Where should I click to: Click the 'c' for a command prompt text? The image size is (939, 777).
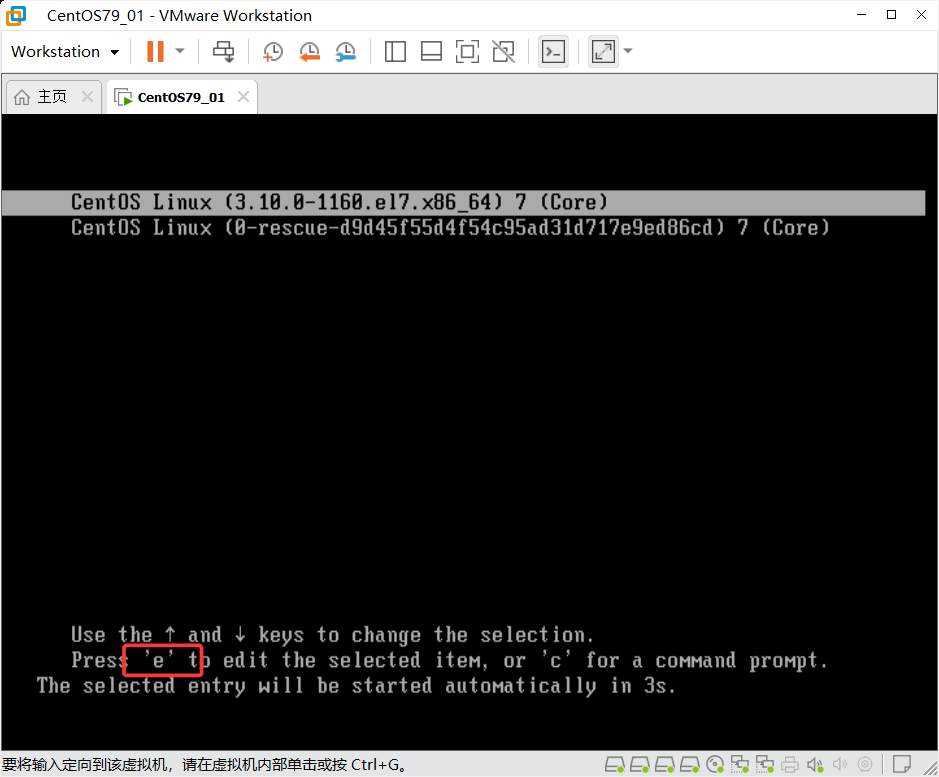point(683,660)
